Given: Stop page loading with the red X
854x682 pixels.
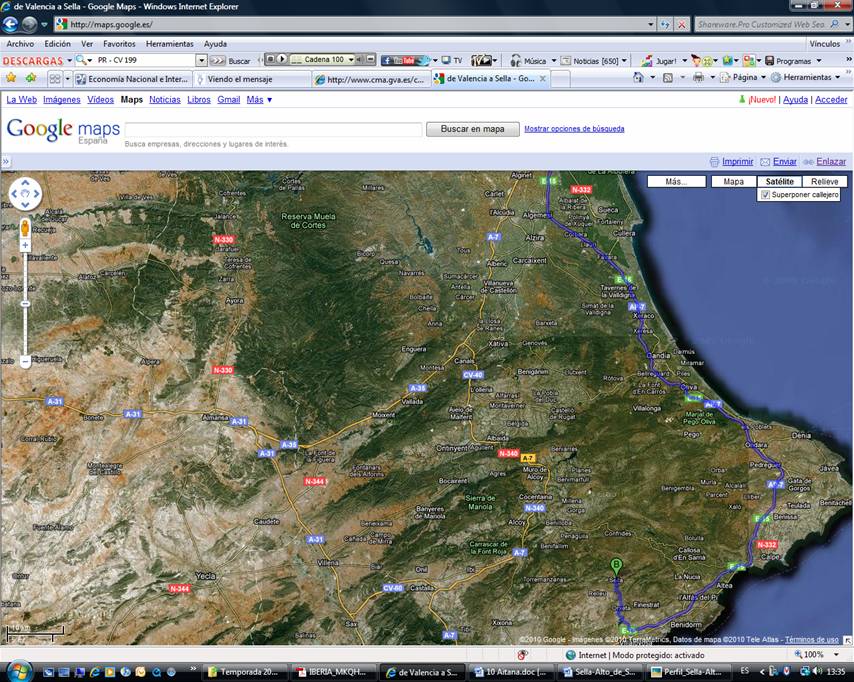Looking at the screenshot, I should [x=681, y=25].
